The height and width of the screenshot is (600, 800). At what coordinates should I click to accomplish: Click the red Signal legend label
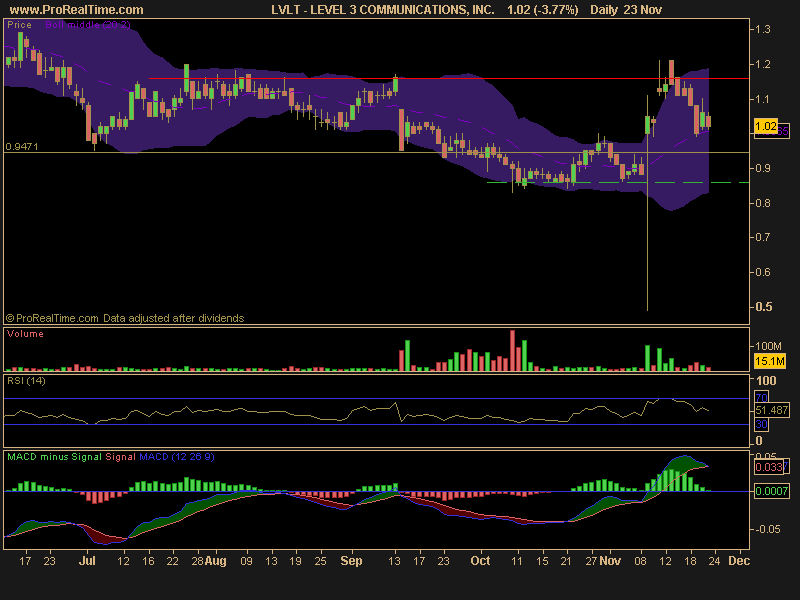120,457
